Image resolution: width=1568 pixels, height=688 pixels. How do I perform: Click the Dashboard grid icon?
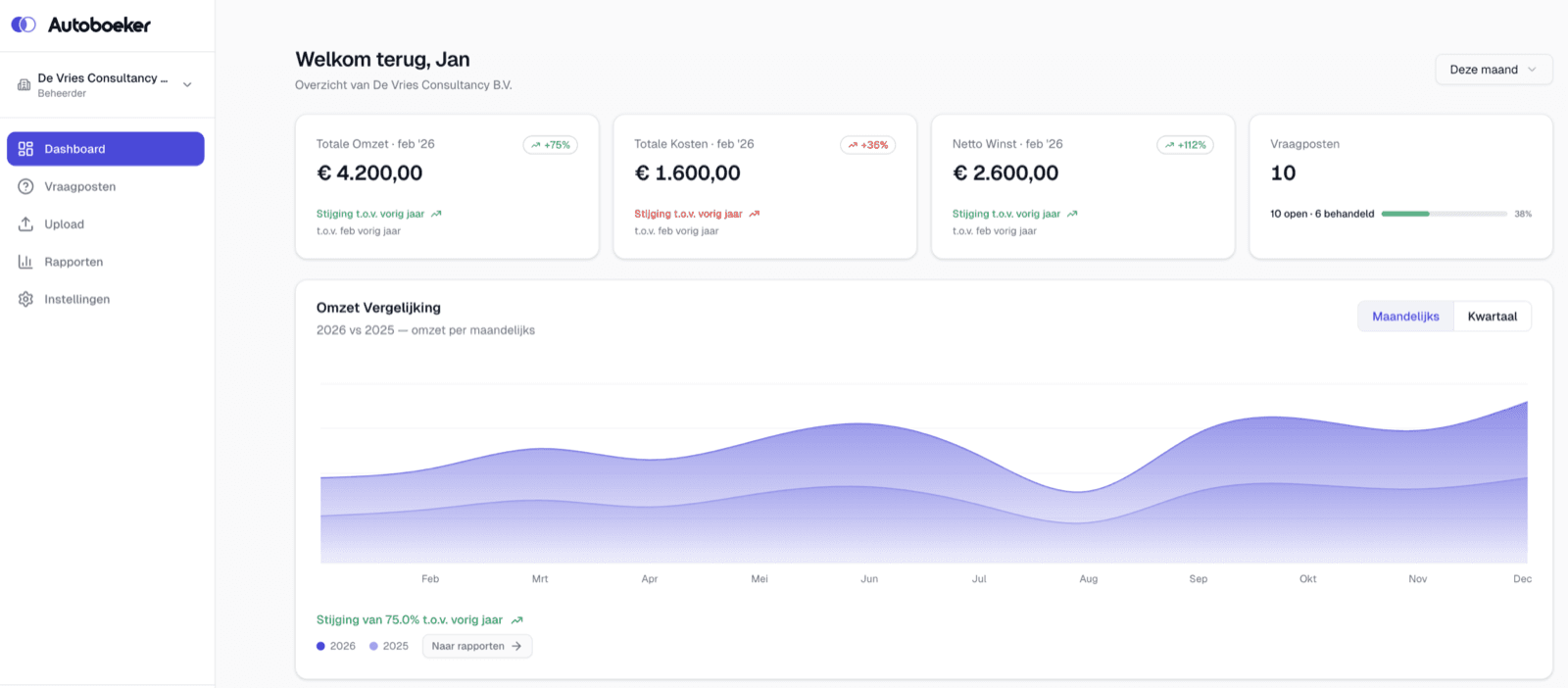(x=25, y=149)
